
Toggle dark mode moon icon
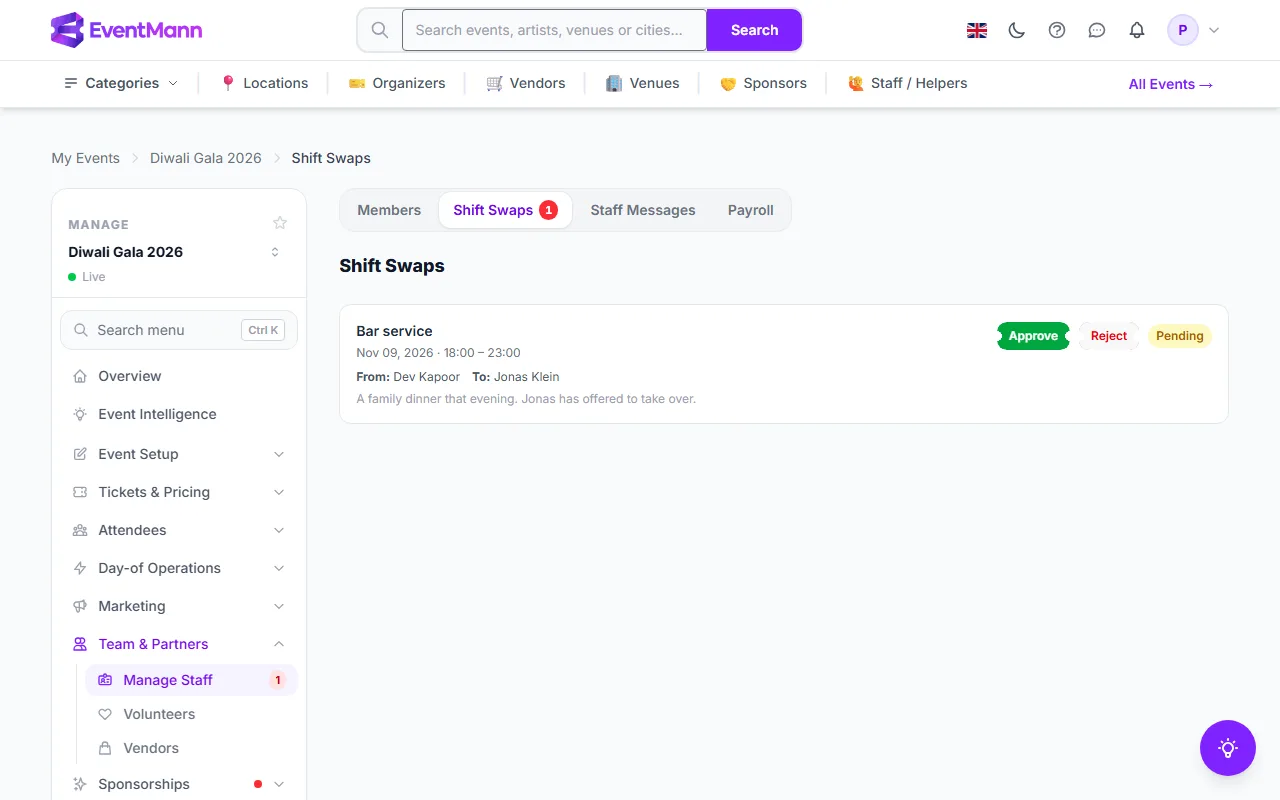click(x=1017, y=30)
